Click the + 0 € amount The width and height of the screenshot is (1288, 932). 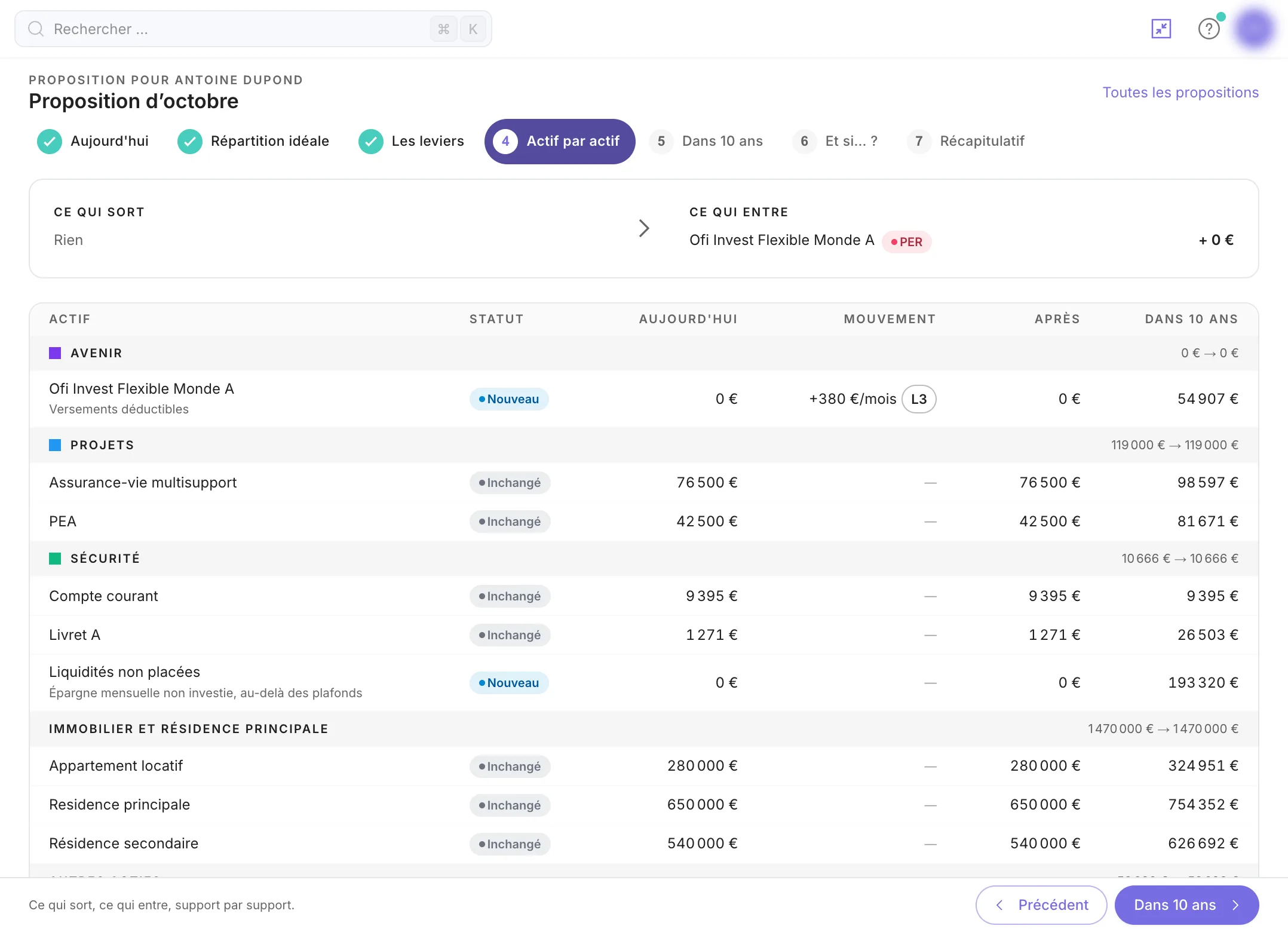click(x=1216, y=240)
